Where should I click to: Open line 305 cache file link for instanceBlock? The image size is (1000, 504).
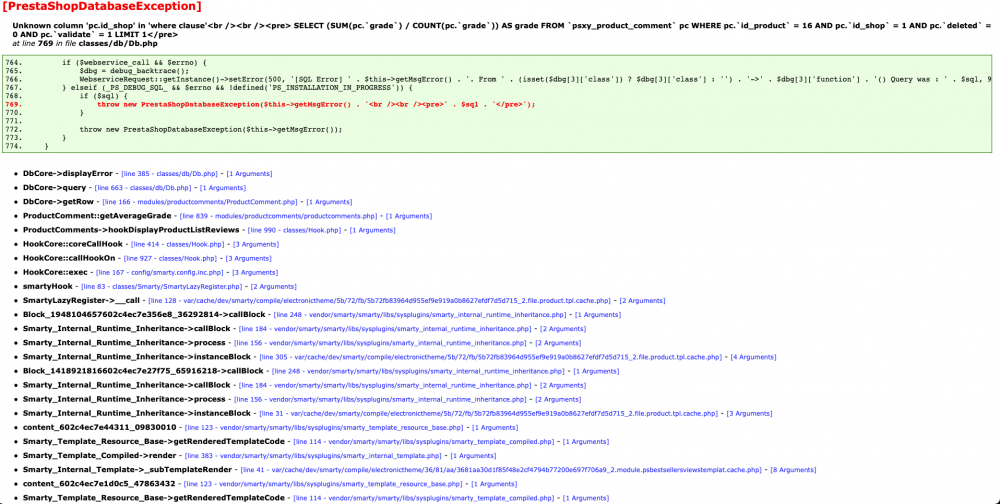point(491,357)
